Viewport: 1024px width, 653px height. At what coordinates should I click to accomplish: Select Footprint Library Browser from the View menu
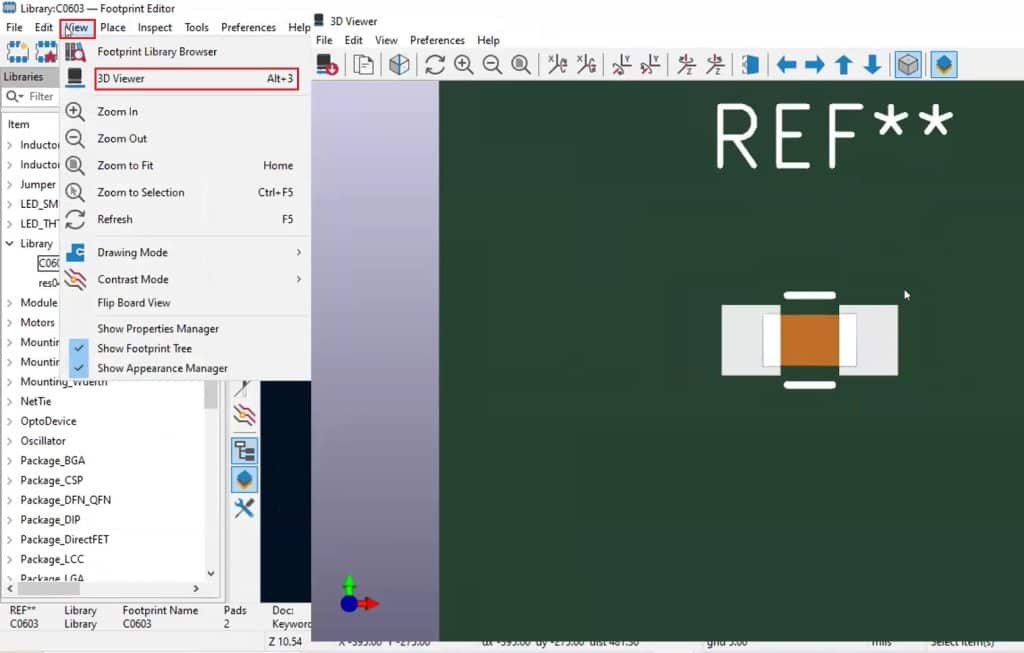158,50
